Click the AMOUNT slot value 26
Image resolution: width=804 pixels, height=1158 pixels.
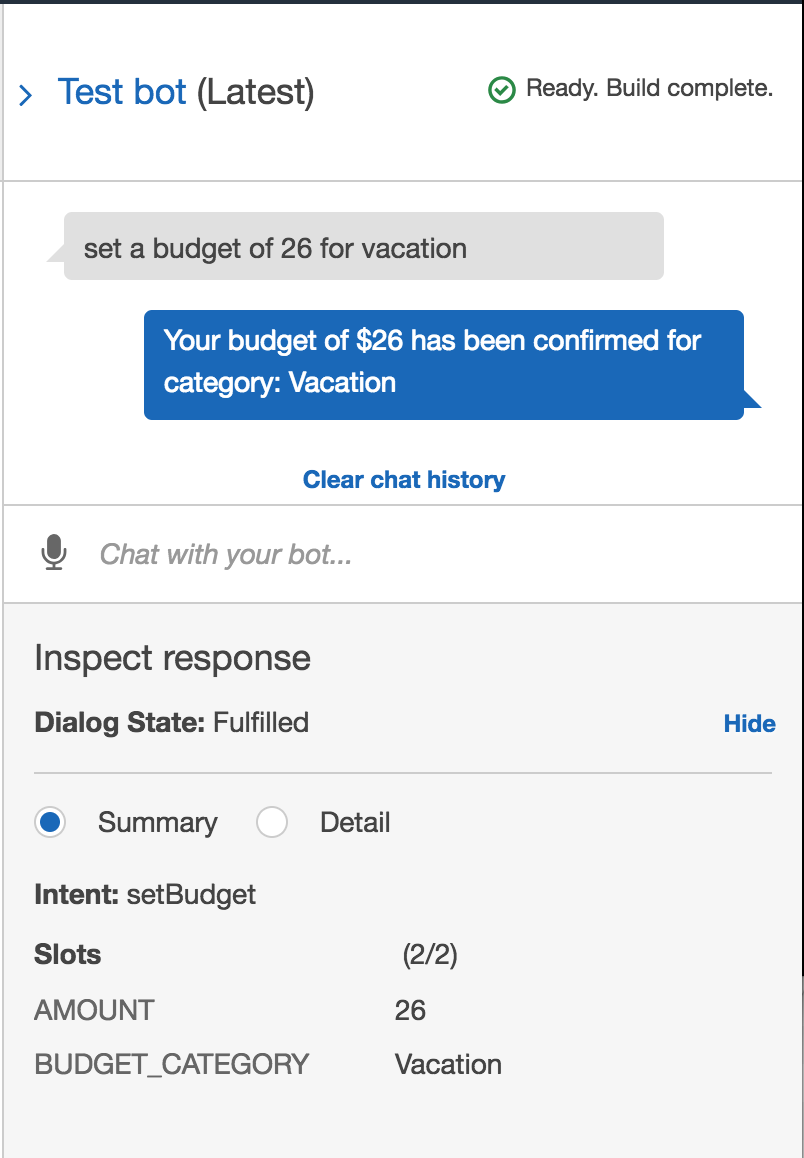410,1010
